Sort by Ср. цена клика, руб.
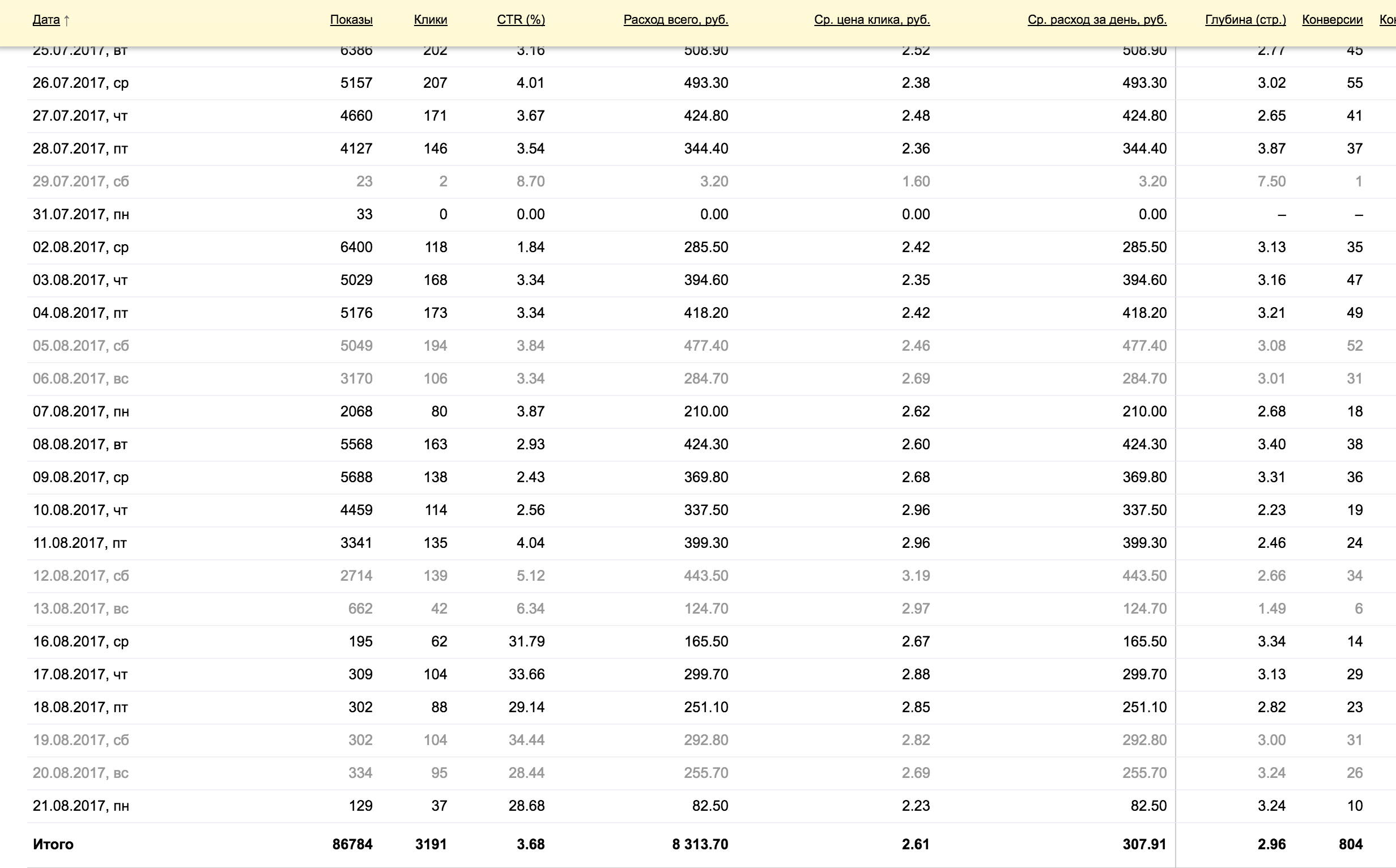1396x868 pixels. 871,19
